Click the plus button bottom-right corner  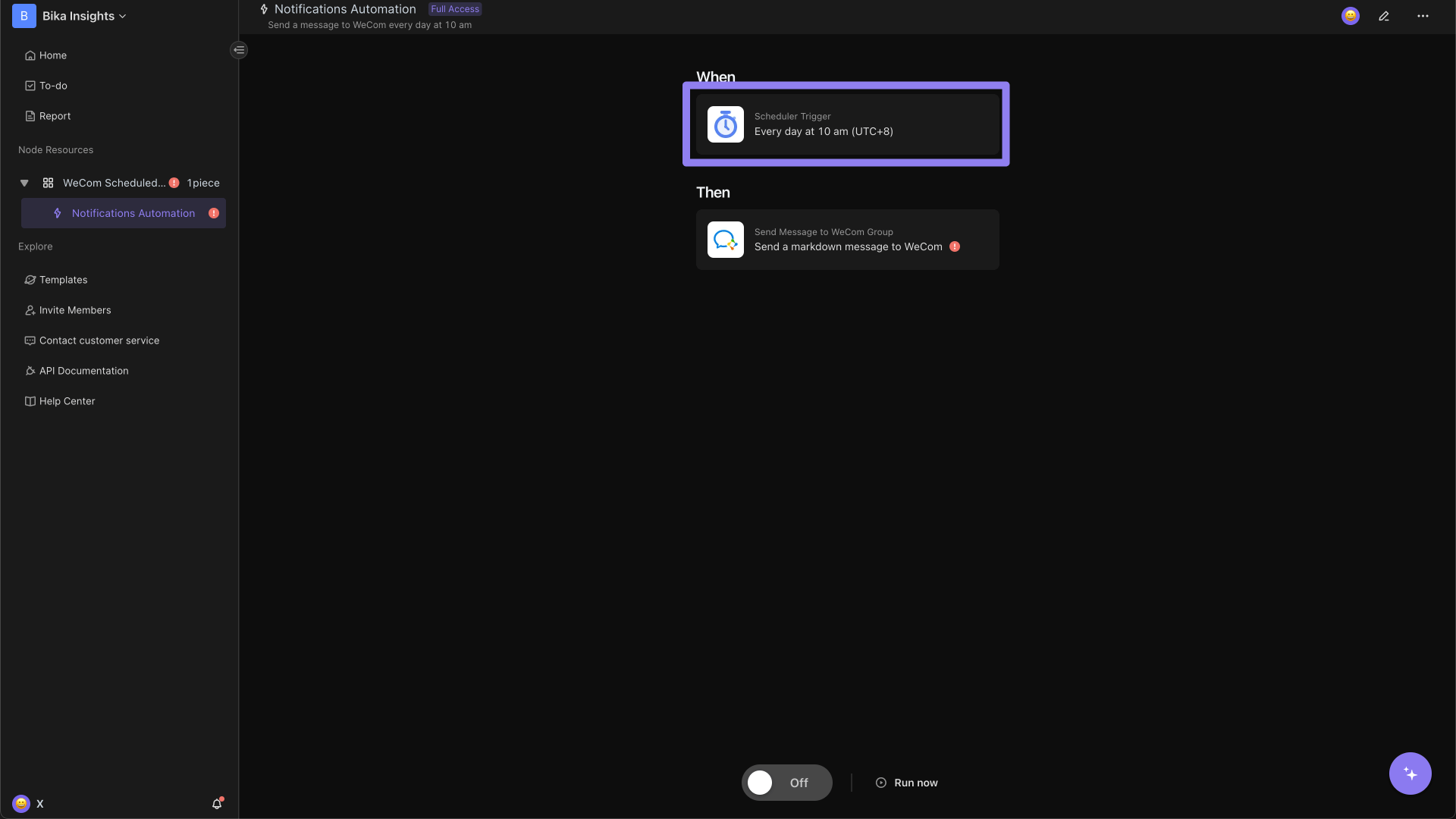coord(1410,772)
